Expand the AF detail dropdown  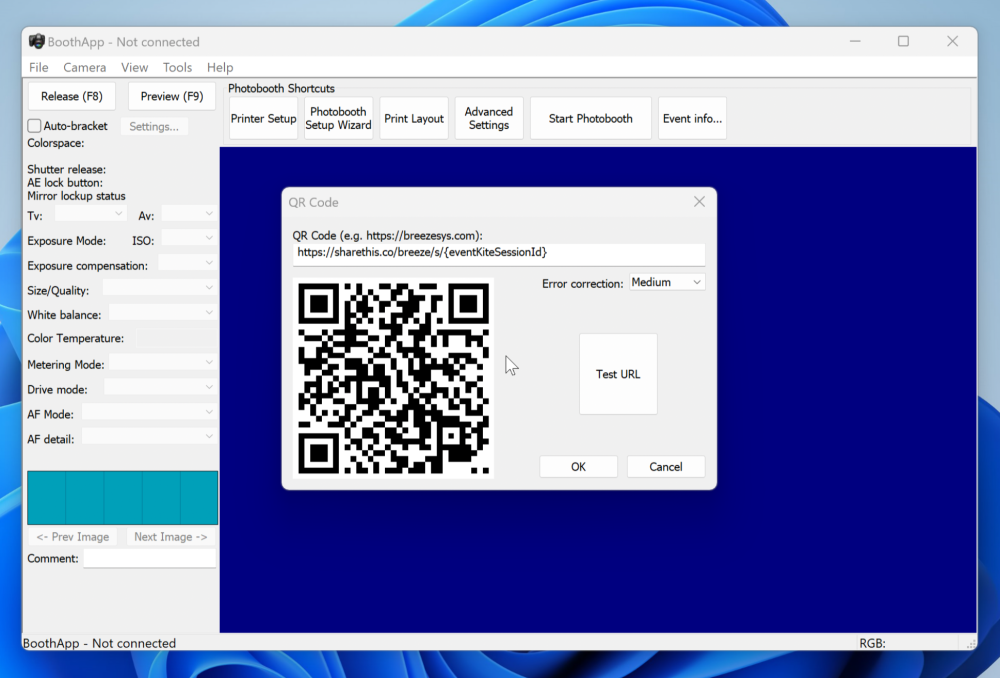click(149, 438)
